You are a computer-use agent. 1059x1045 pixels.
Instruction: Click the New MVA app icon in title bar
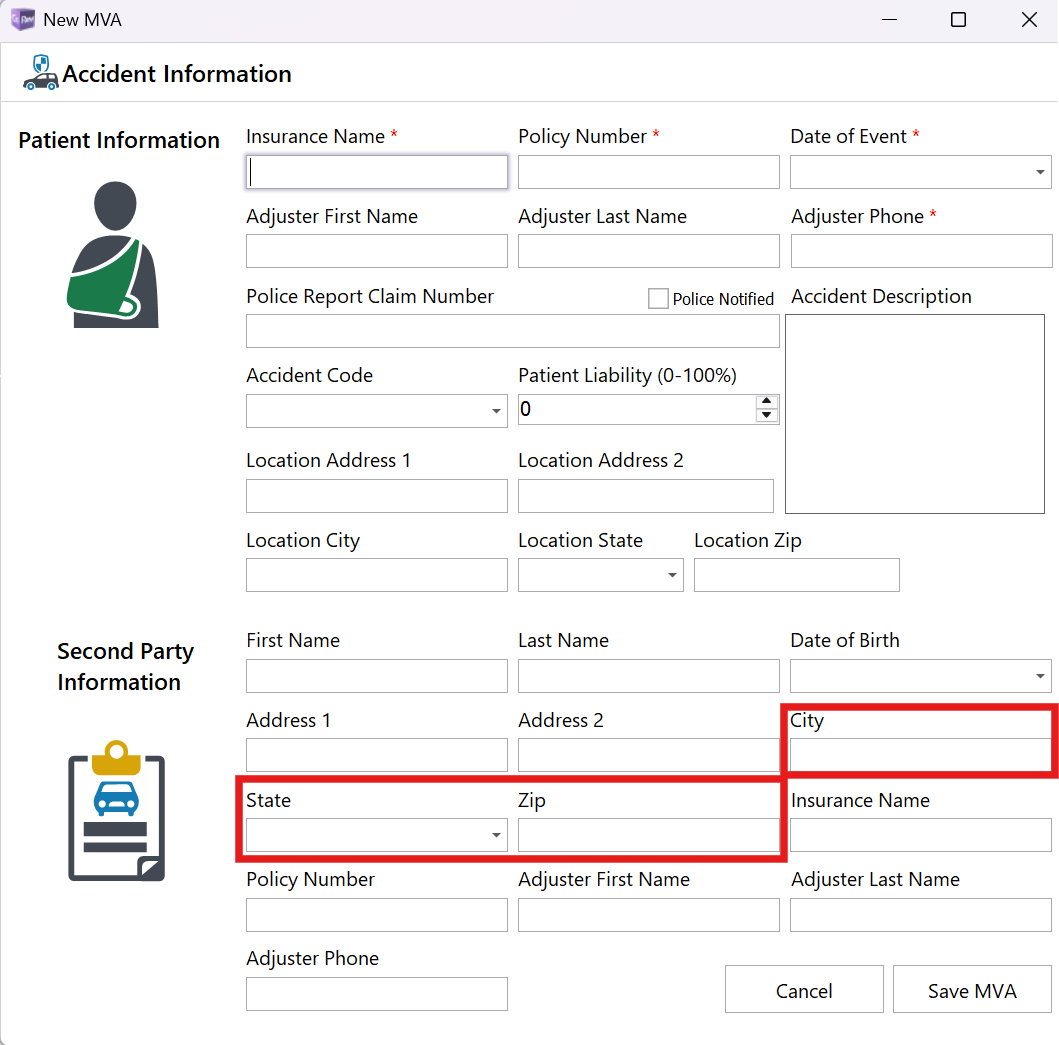pyautogui.click(x=23, y=20)
